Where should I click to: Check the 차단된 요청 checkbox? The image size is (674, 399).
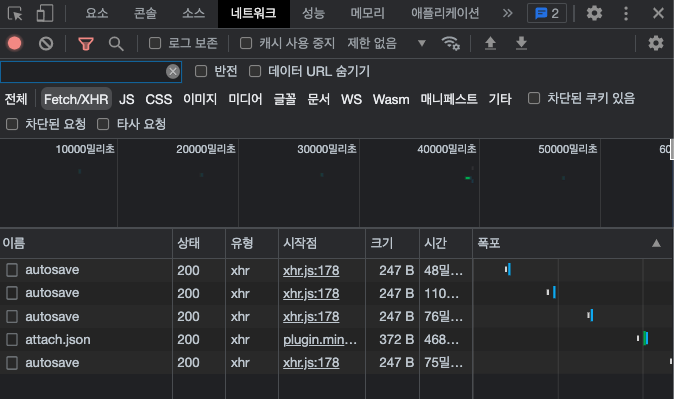[12, 124]
